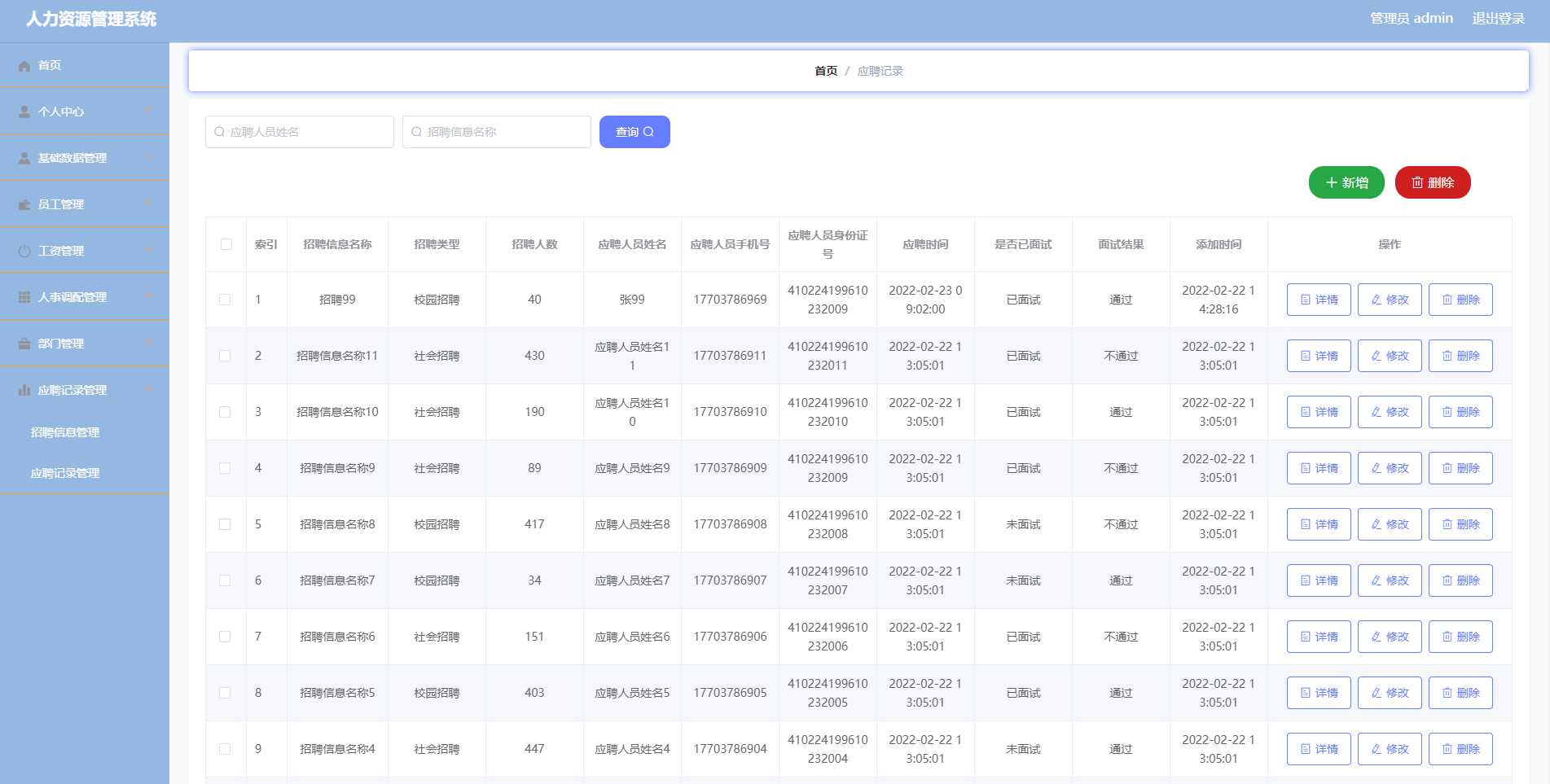The height and width of the screenshot is (784, 1550).
Task: Click 修改 button for 招聘信息名称11 row
Action: 1390,356
